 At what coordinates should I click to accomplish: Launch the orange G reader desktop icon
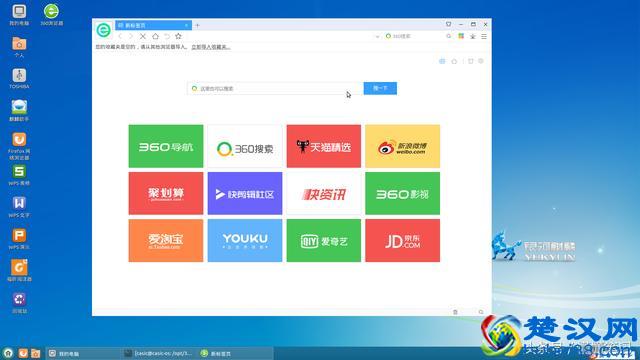(19, 271)
